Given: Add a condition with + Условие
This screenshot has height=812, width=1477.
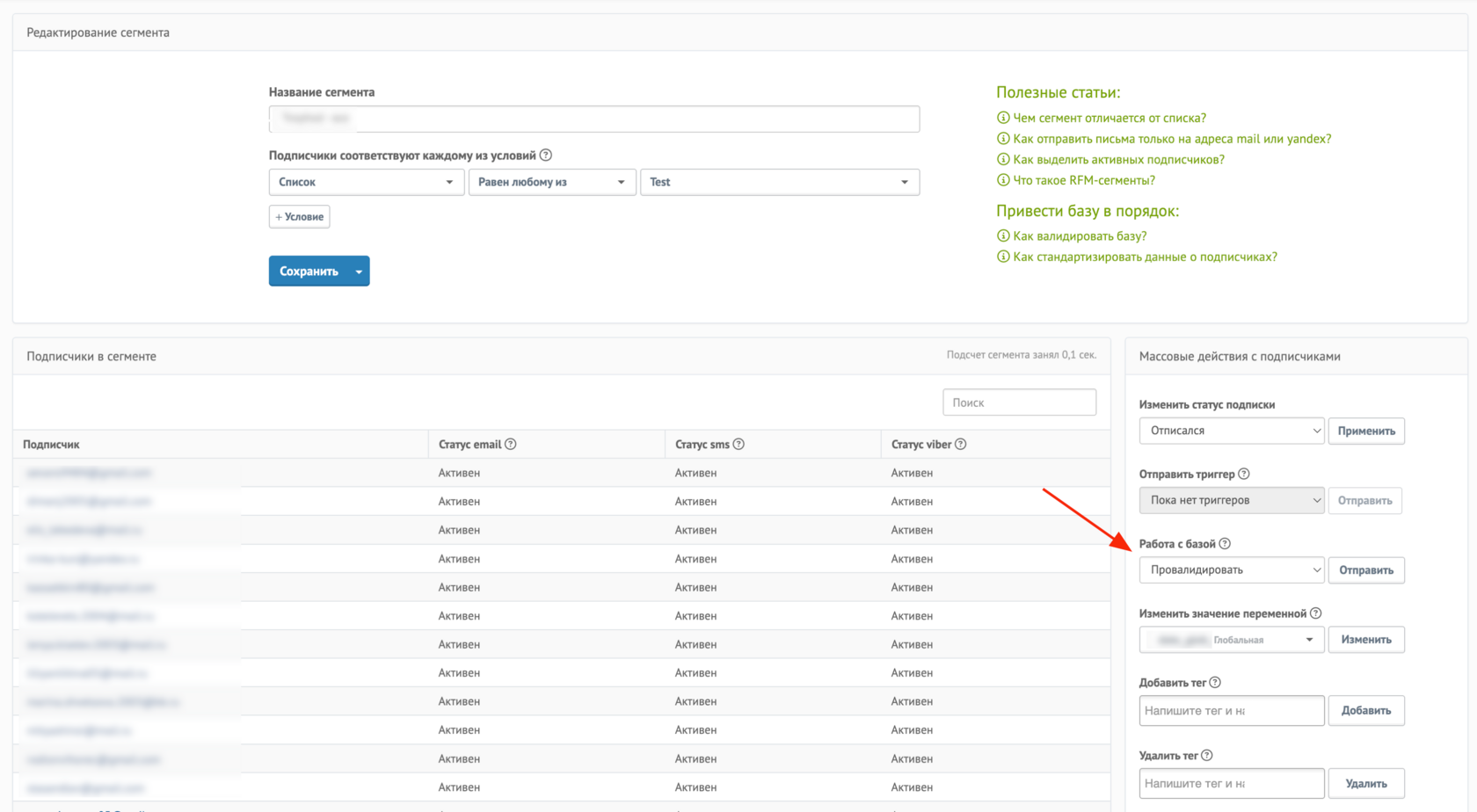Looking at the screenshot, I should pyautogui.click(x=299, y=217).
